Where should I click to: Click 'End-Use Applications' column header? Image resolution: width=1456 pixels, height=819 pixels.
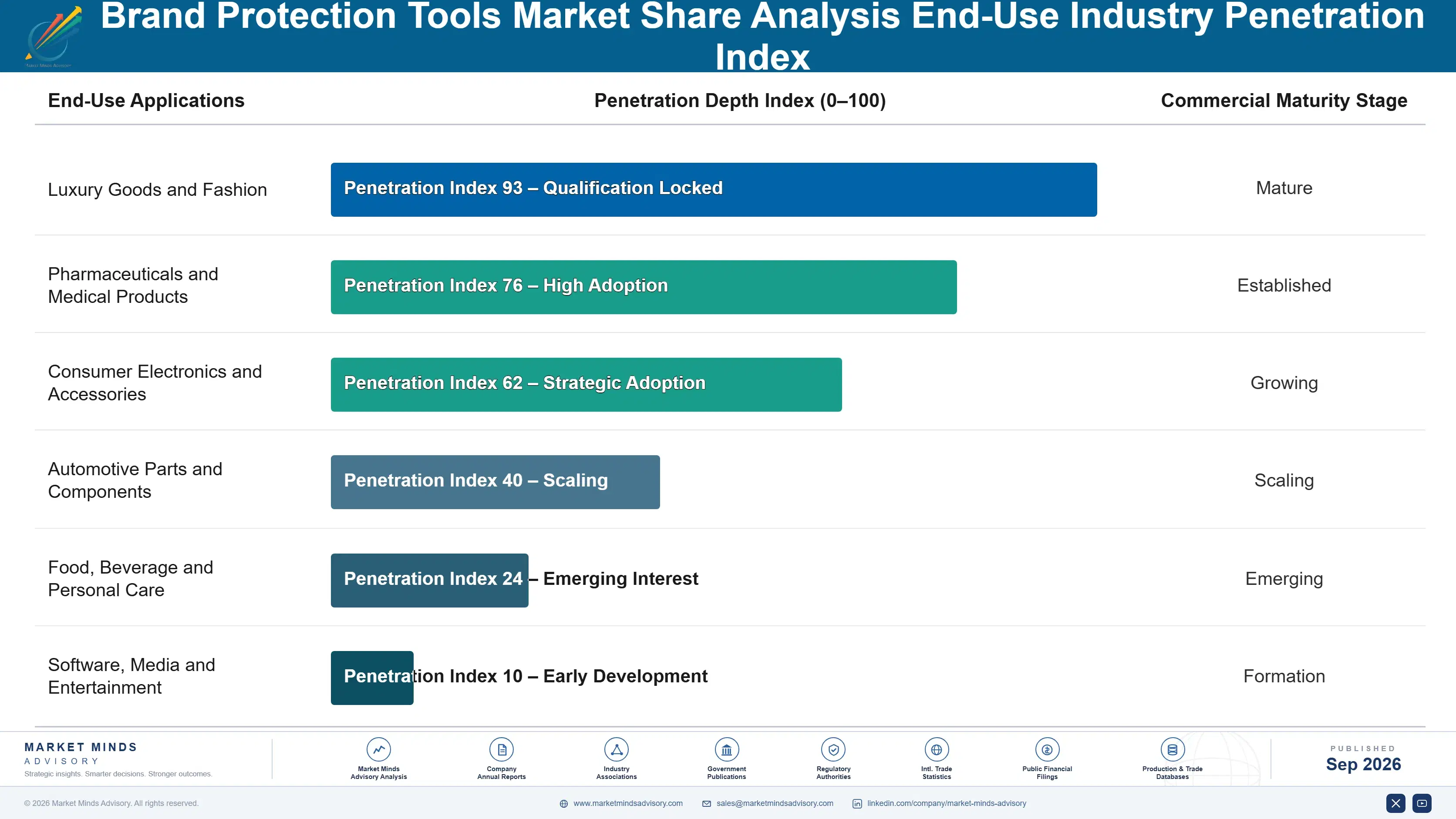[146, 101]
